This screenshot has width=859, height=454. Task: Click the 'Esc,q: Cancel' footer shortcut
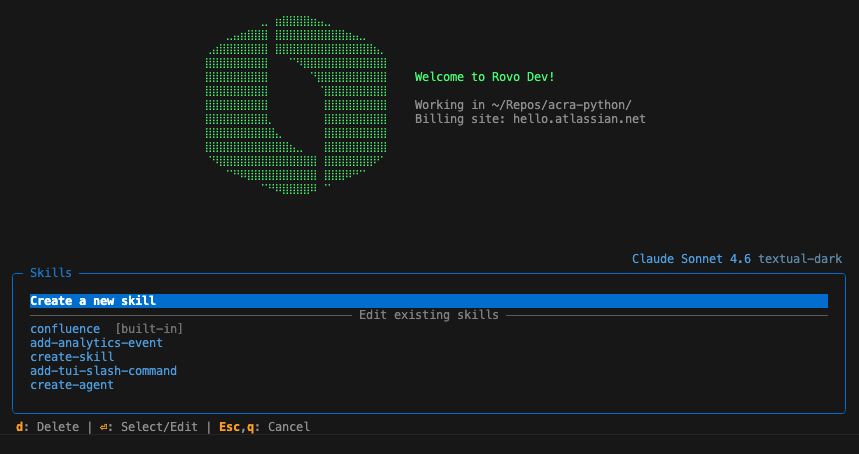coord(265,427)
